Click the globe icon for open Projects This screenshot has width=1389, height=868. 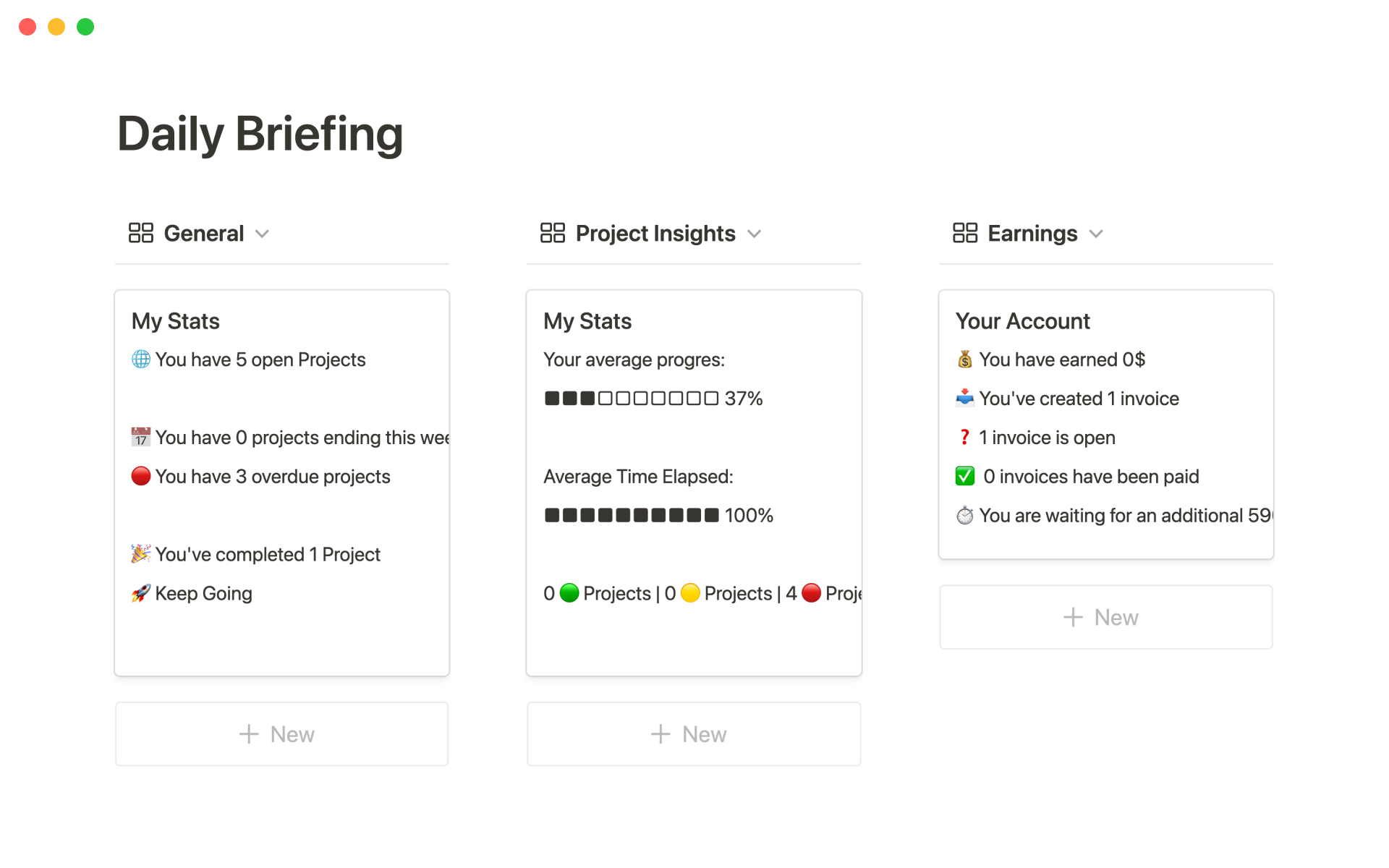tap(140, 359)
